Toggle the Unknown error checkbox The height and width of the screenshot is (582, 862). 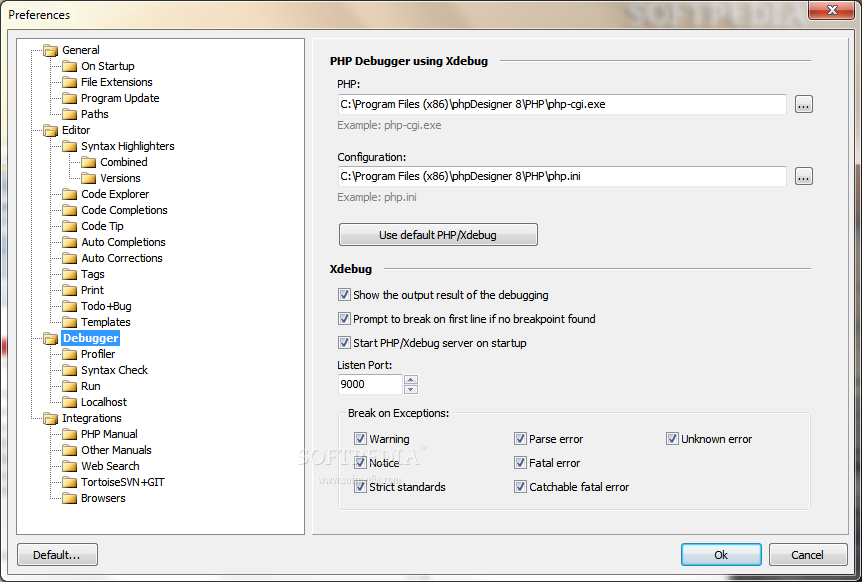tap(672, 439)
